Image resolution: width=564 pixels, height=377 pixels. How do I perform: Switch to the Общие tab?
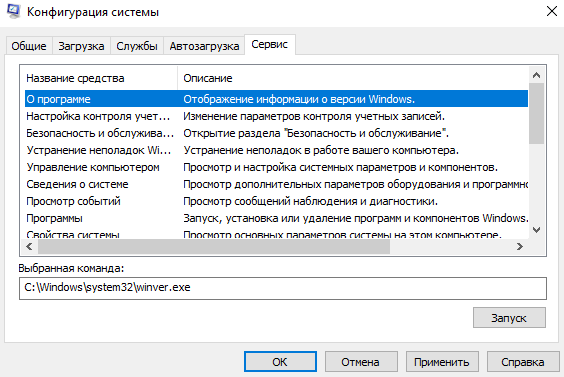(x=29, y=46)
